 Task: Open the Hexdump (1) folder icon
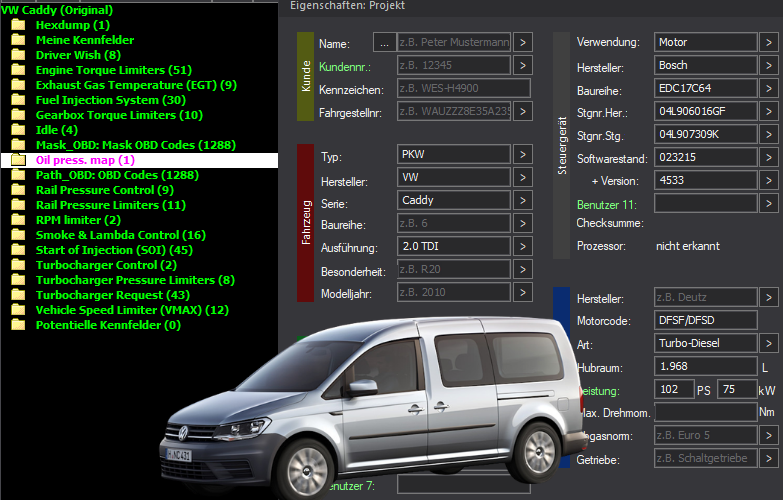click(x=18, y=25)
